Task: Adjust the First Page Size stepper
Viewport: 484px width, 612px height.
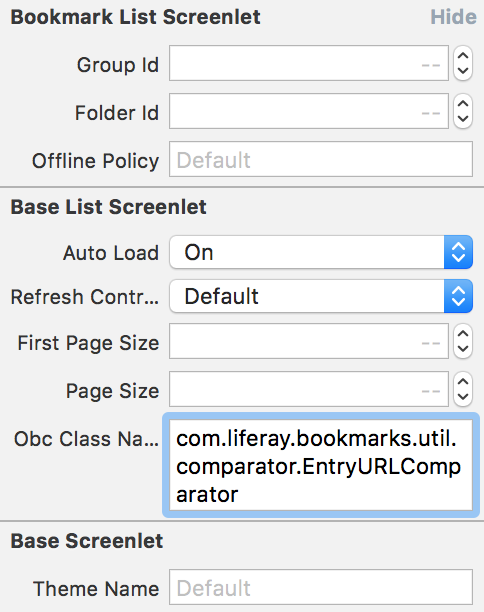Action: [x=463, y=341]
